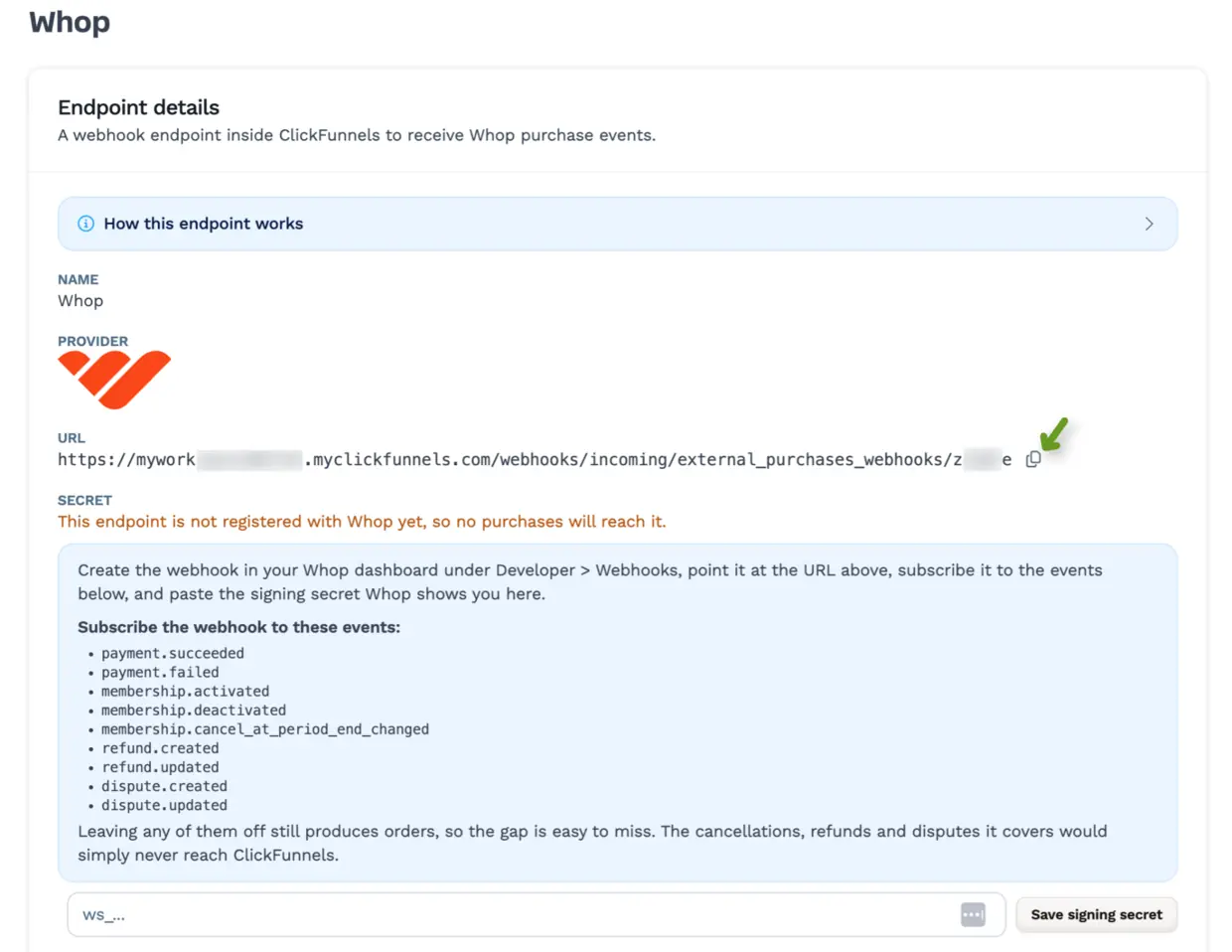Click the not registered with Whop warning text
This screenshot has height=952, width=1232.
point(362,522)
